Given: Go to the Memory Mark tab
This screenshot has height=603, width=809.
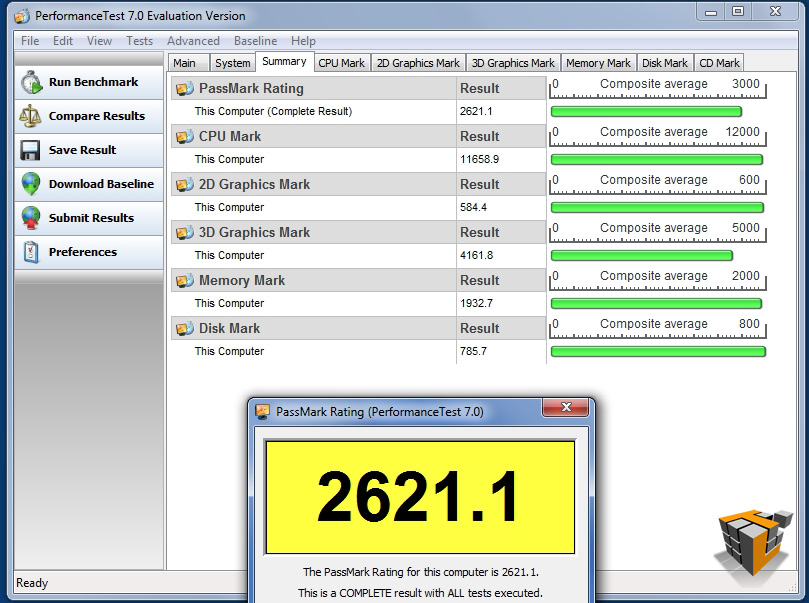Looking at the screenshot, I should (x=598, y=63).
